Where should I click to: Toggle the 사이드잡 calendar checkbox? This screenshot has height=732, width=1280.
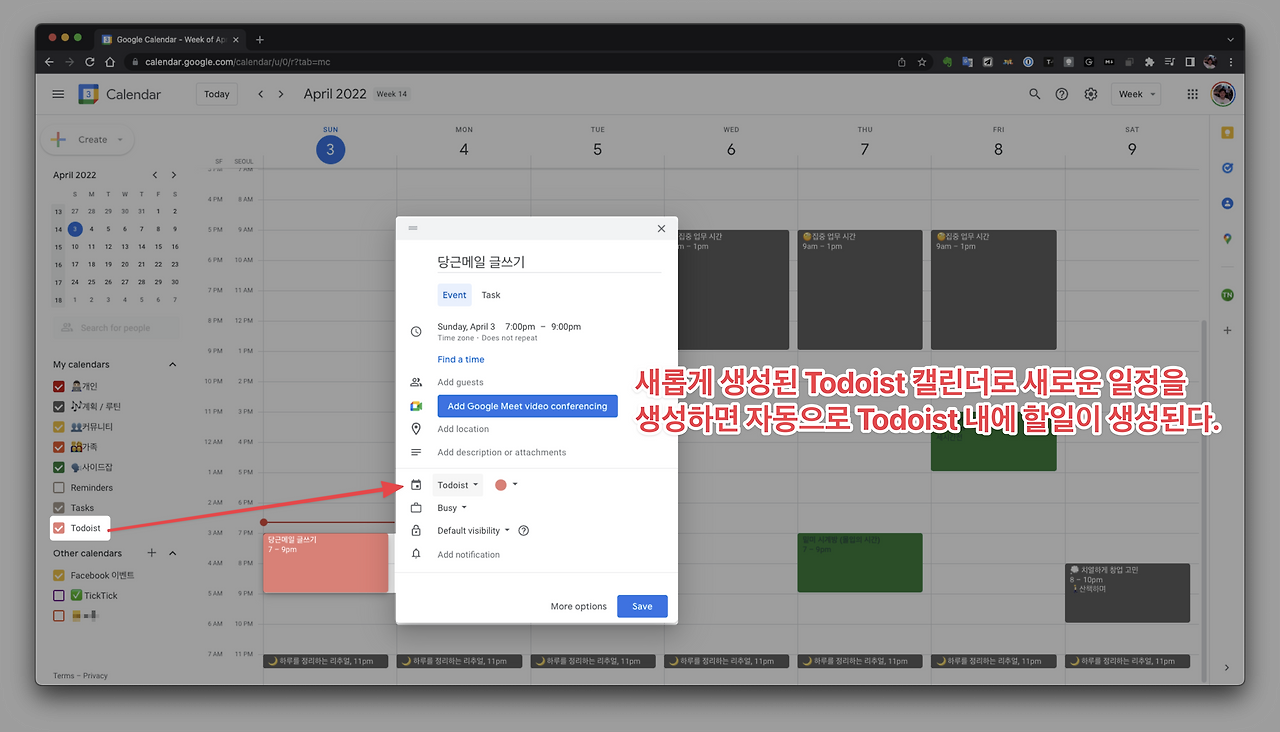[59, 467]
